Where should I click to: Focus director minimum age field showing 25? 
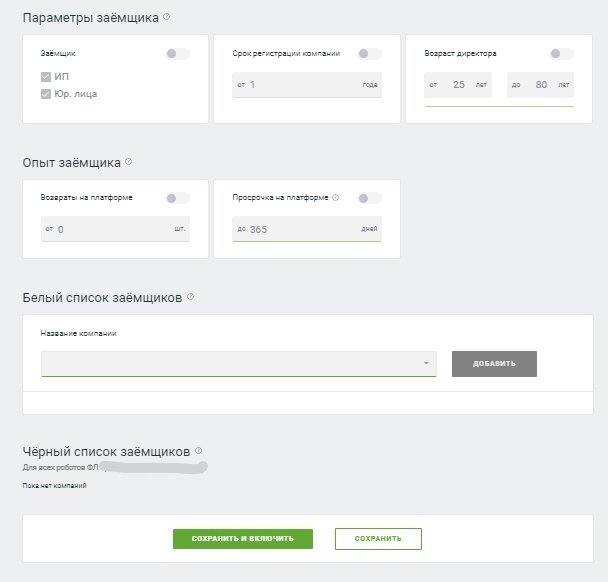pyautogui.click(x=458, y=85)
